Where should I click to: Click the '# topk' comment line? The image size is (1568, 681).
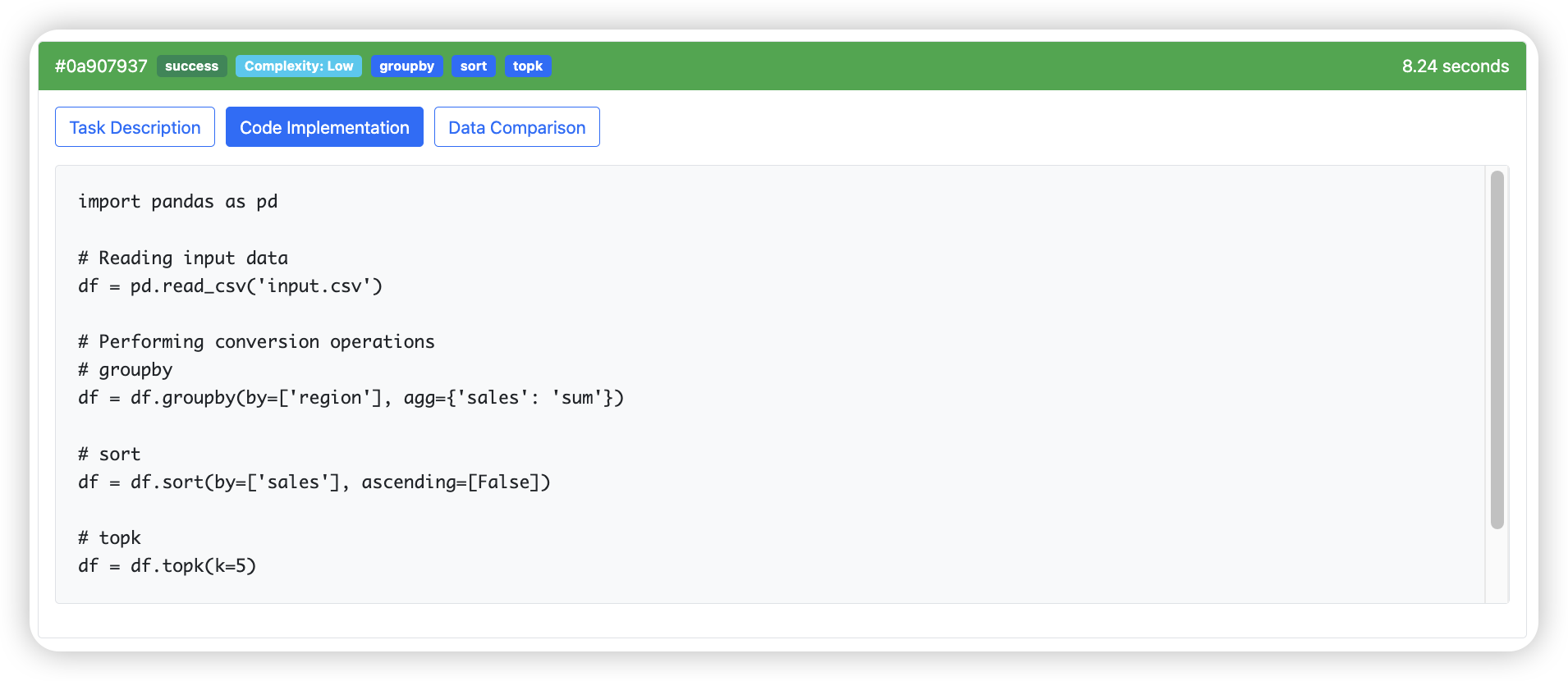coord(109,538)
